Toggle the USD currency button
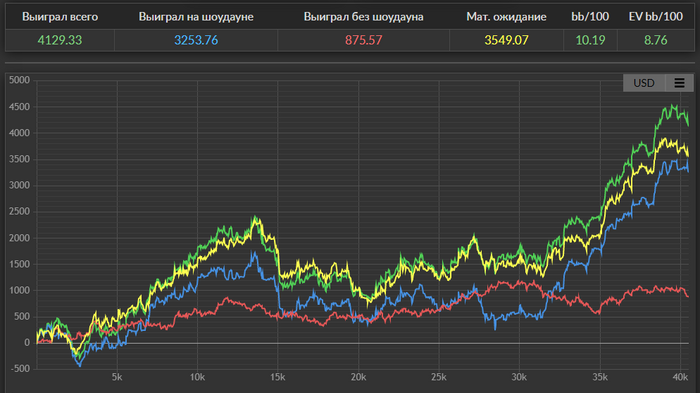This screenshot has width=700, height=393. [644, 83]
